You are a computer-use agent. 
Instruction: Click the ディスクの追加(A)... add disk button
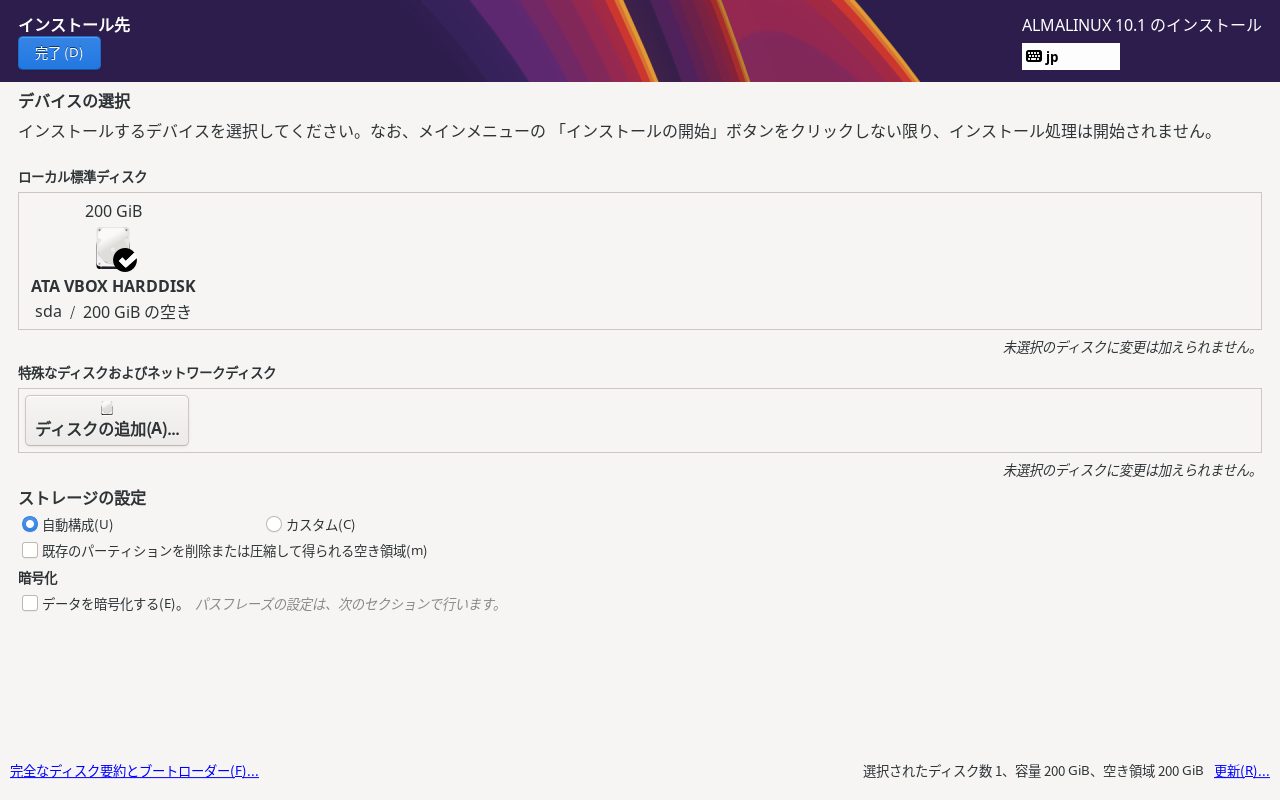tap(107, 420)
